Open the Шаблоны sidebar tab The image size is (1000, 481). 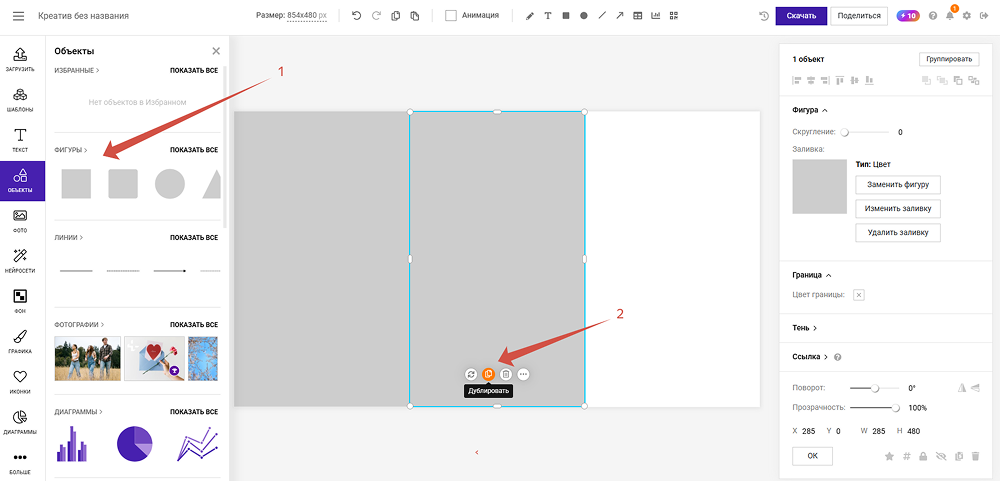(22, 100)
